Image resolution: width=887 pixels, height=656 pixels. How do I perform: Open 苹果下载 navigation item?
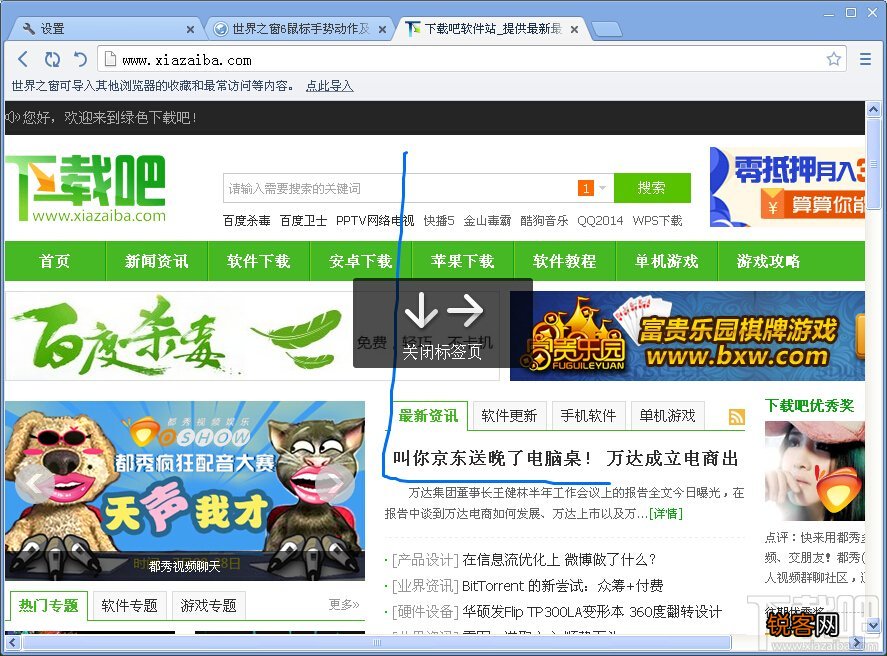pyautogui.click(x=462, y=261)
